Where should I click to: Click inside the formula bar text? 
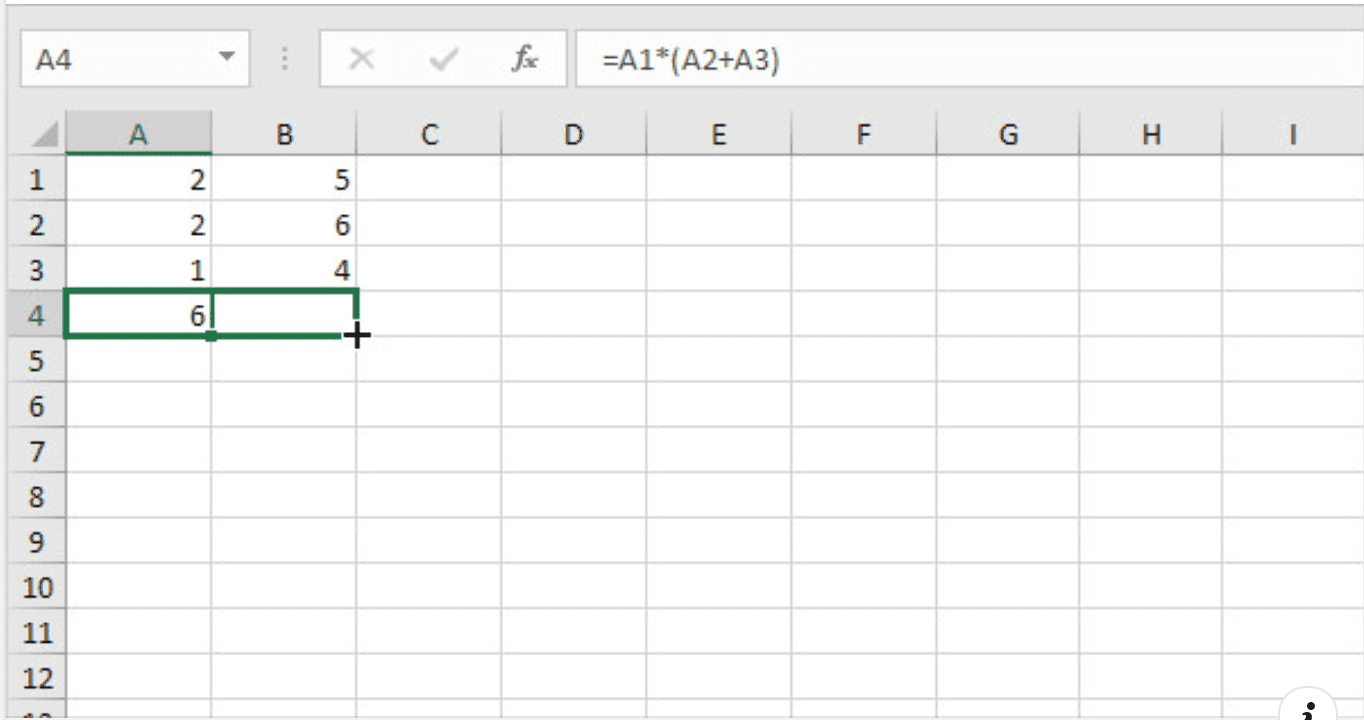tap(900, 60)
